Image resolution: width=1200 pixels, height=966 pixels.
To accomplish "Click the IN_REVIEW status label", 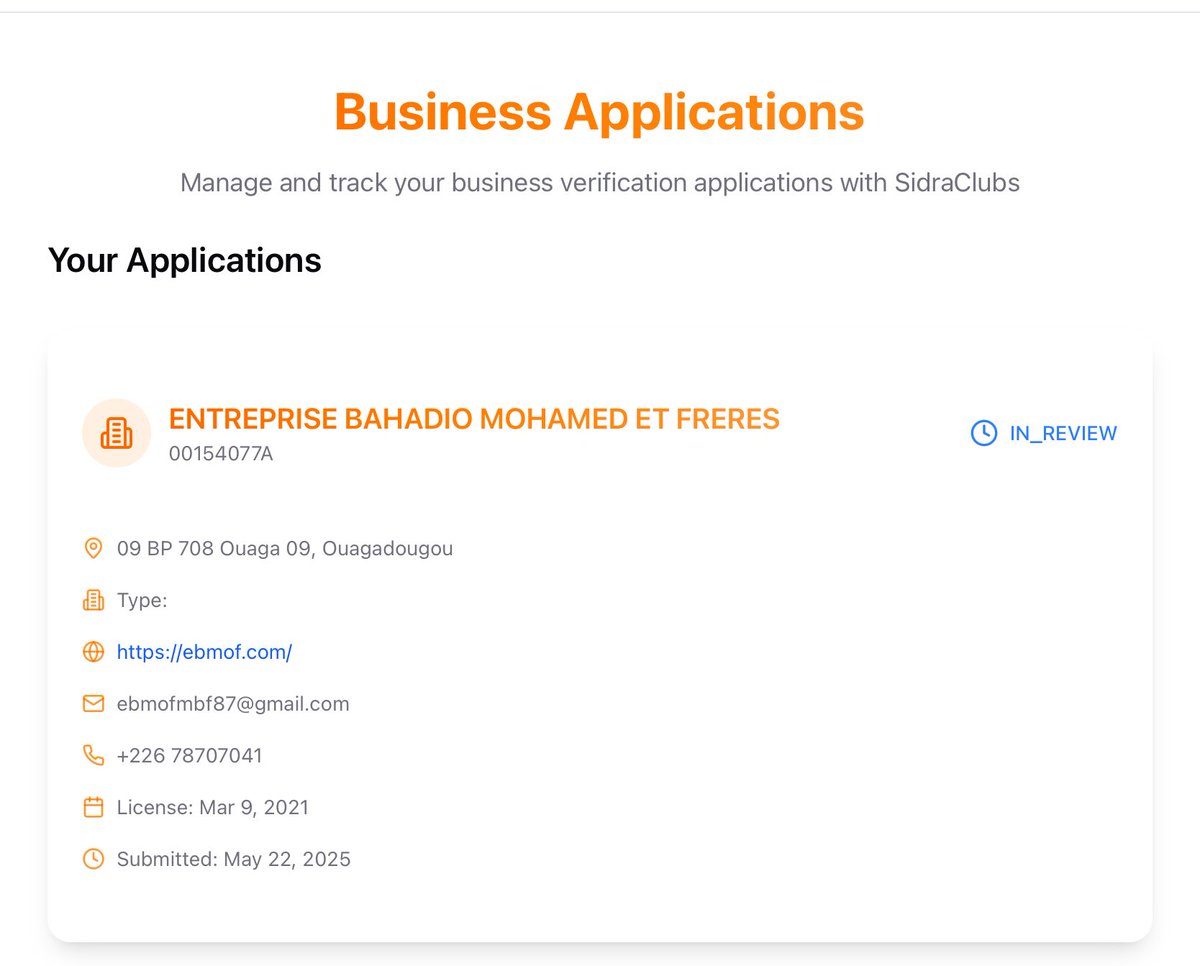I will click(x=1063, y=433).
